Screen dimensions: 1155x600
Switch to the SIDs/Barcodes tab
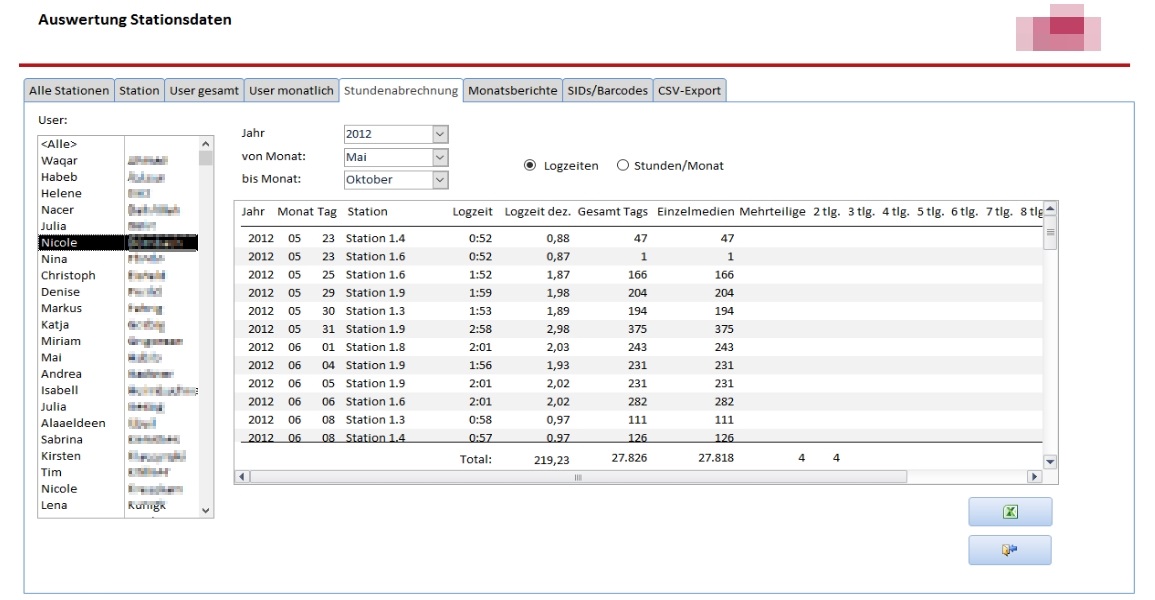pos(608,91)
